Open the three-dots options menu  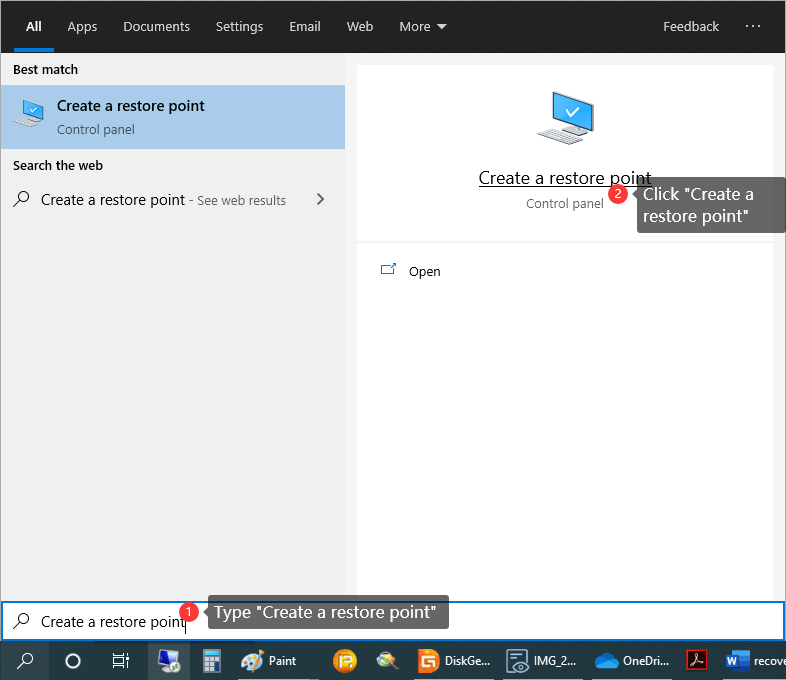point(754,26)
